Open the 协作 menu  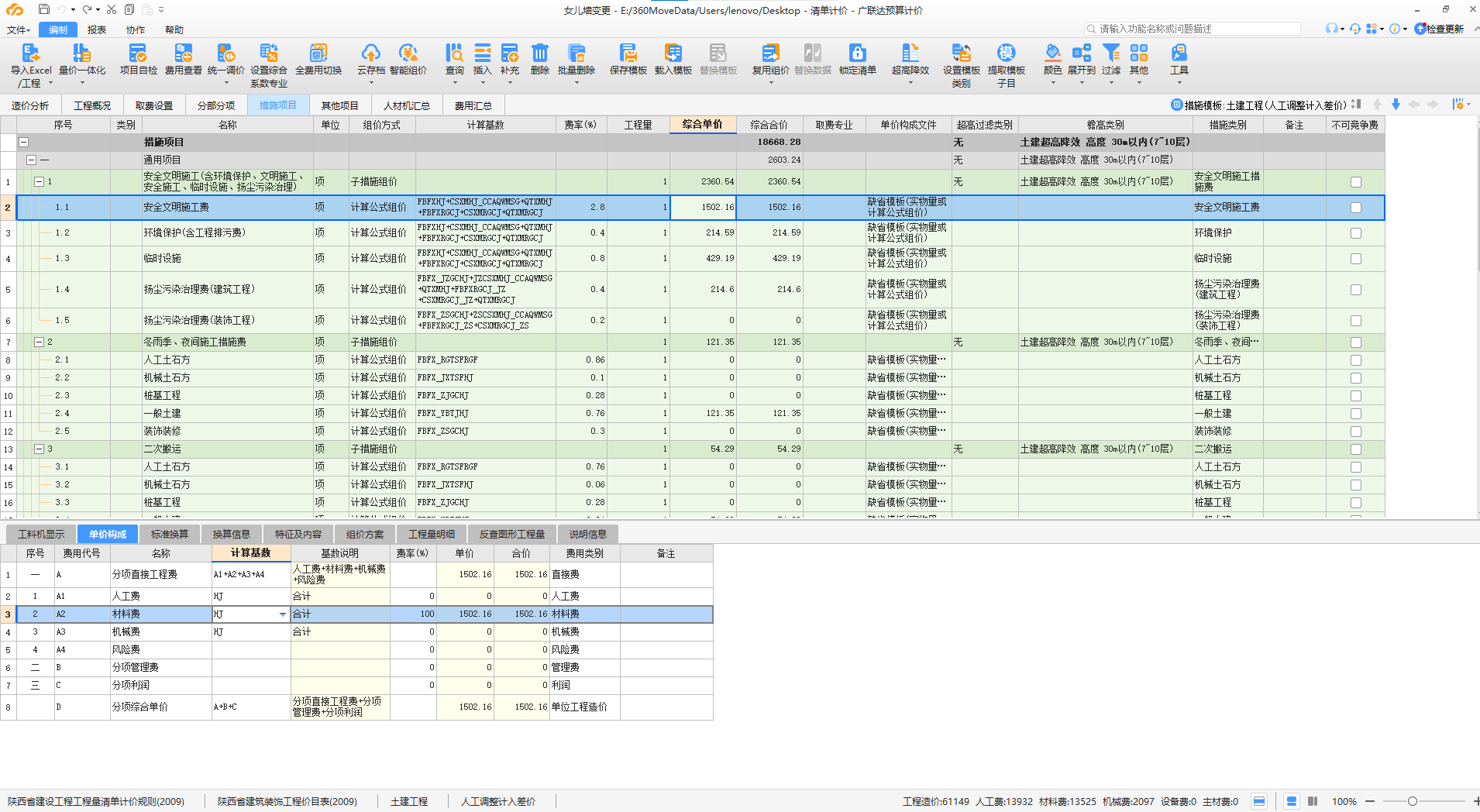click(x=136, y=30)
